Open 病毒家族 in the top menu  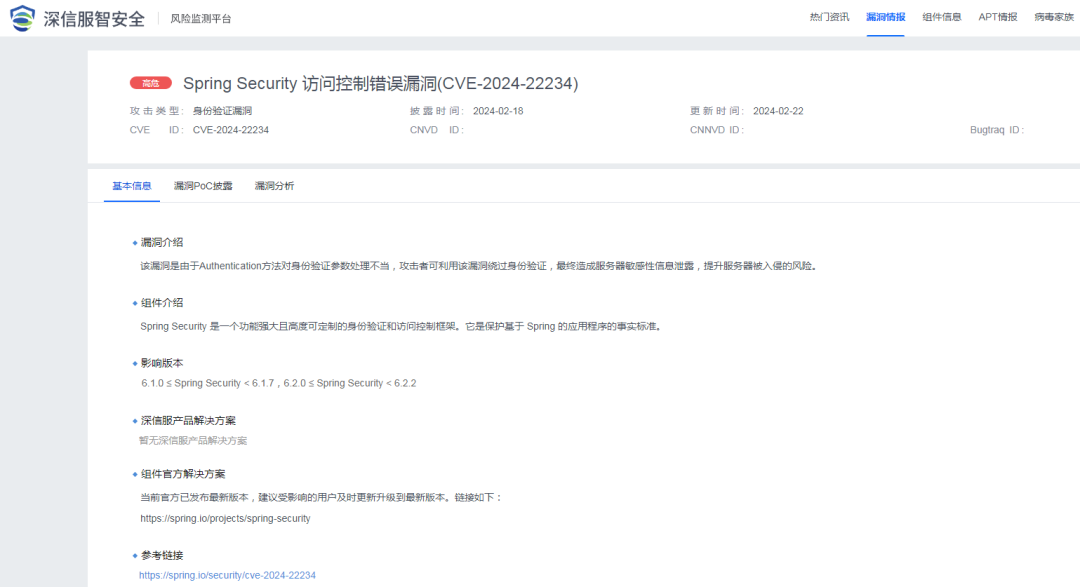[x=1054, y=17]
